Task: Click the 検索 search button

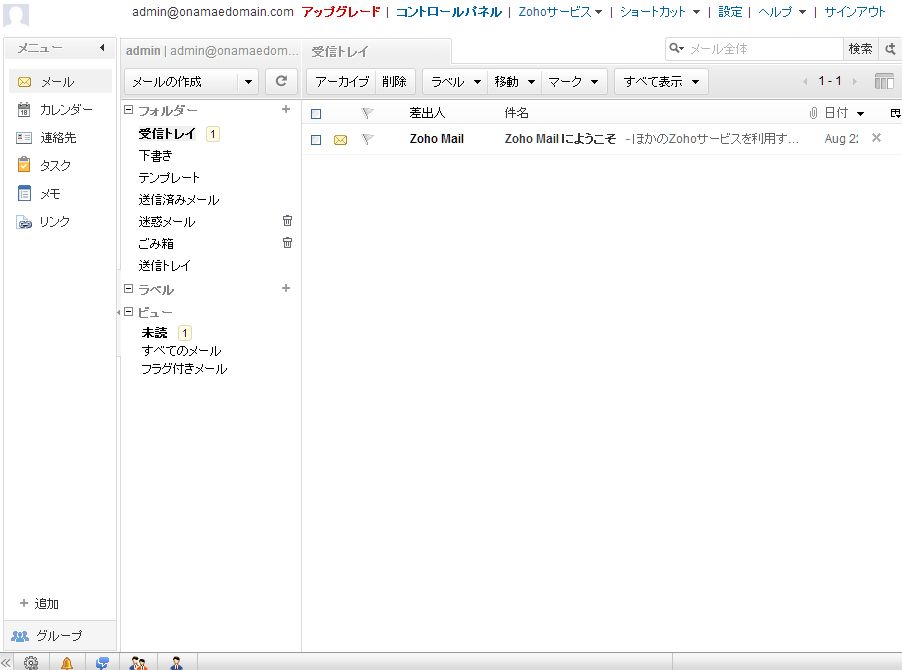Action: pos(860,49)
